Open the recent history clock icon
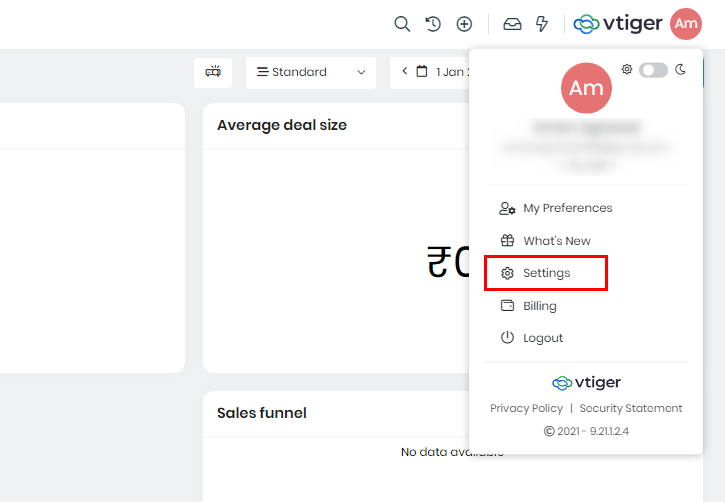Screen dimensions: 725x502 (433, 24)
